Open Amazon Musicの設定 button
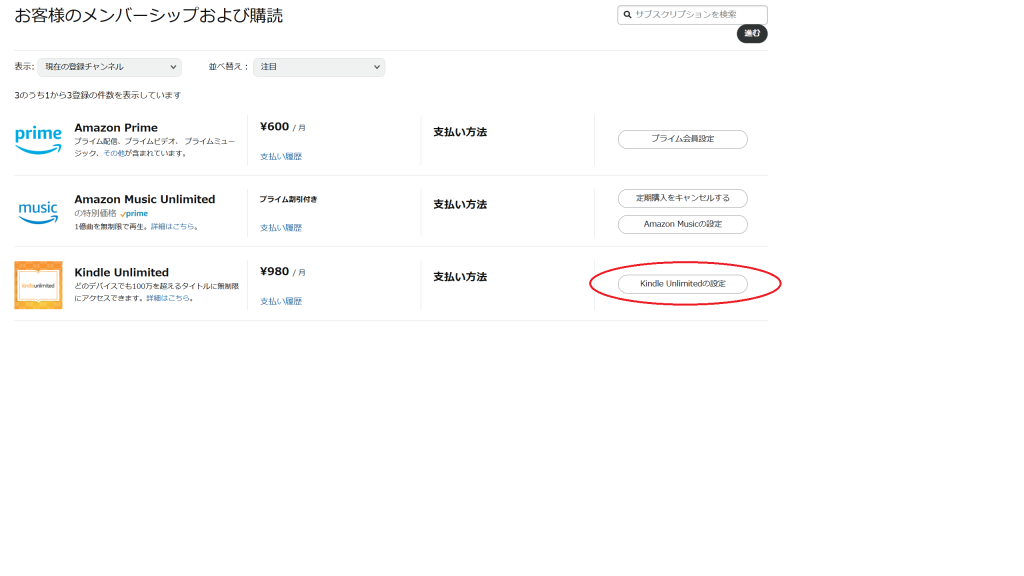The width and height of the screenshot is (1024, 576). [x=682, y=224]
